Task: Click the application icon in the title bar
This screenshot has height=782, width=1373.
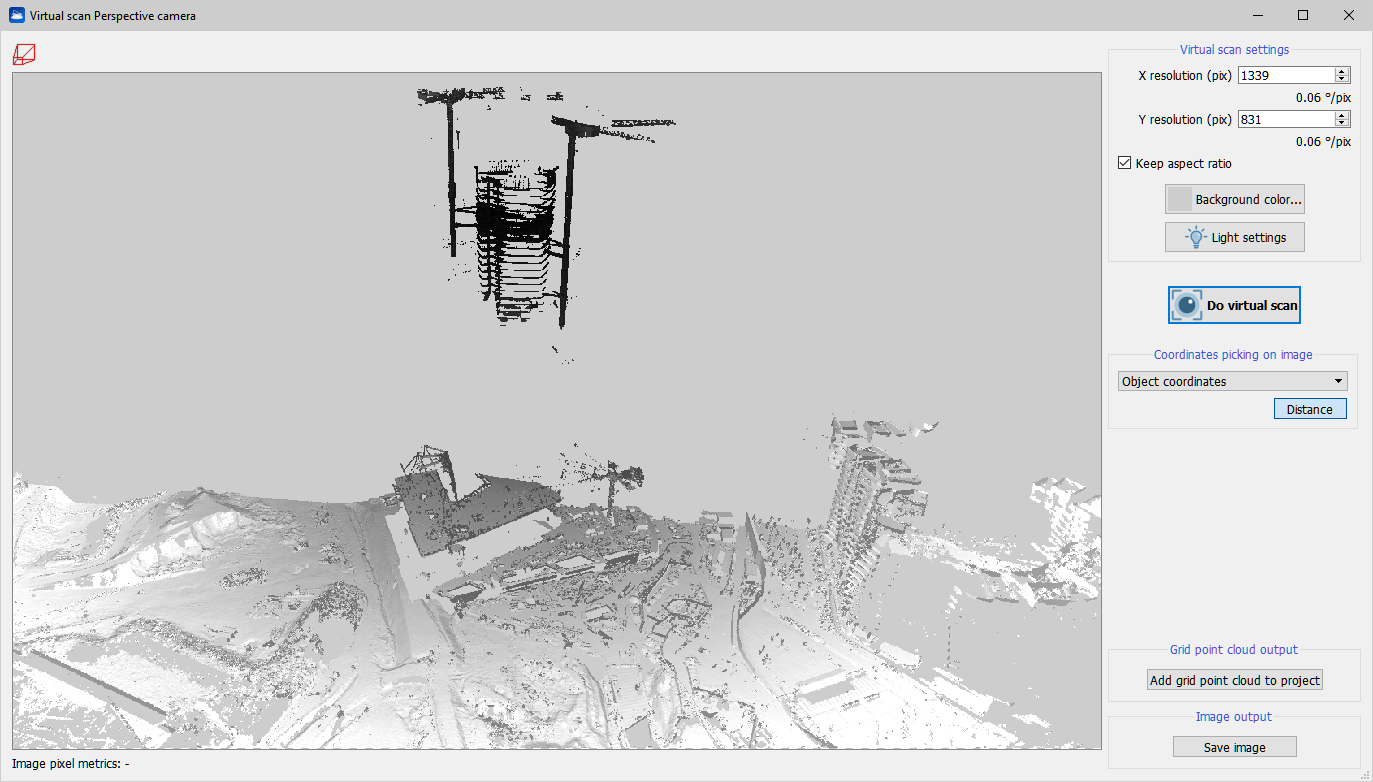Action: (x=16, y=16)
